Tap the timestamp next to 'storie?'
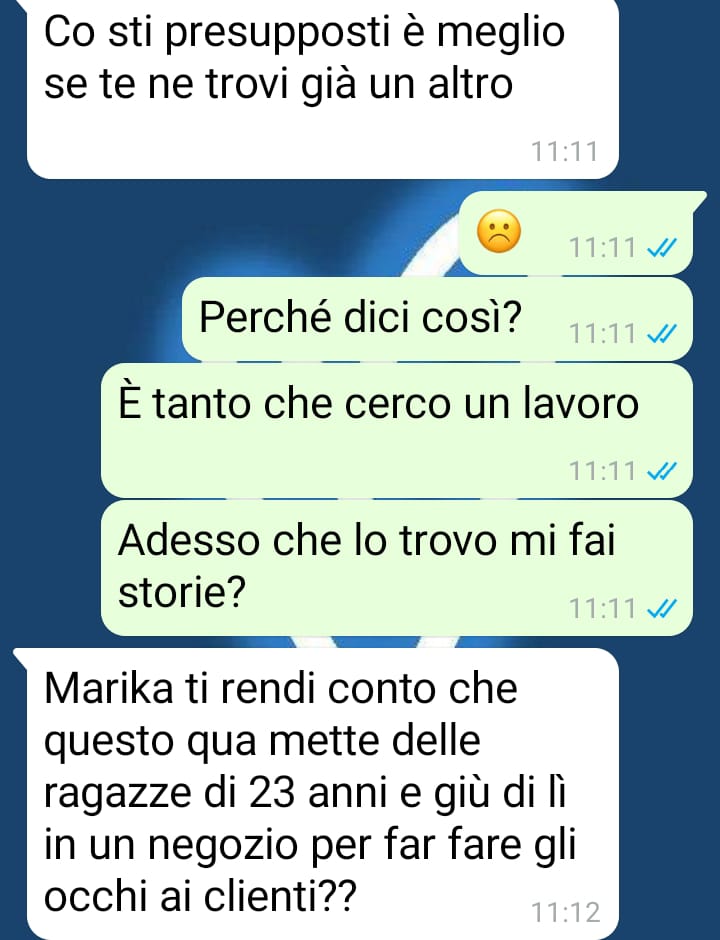 tap(602, 608)
